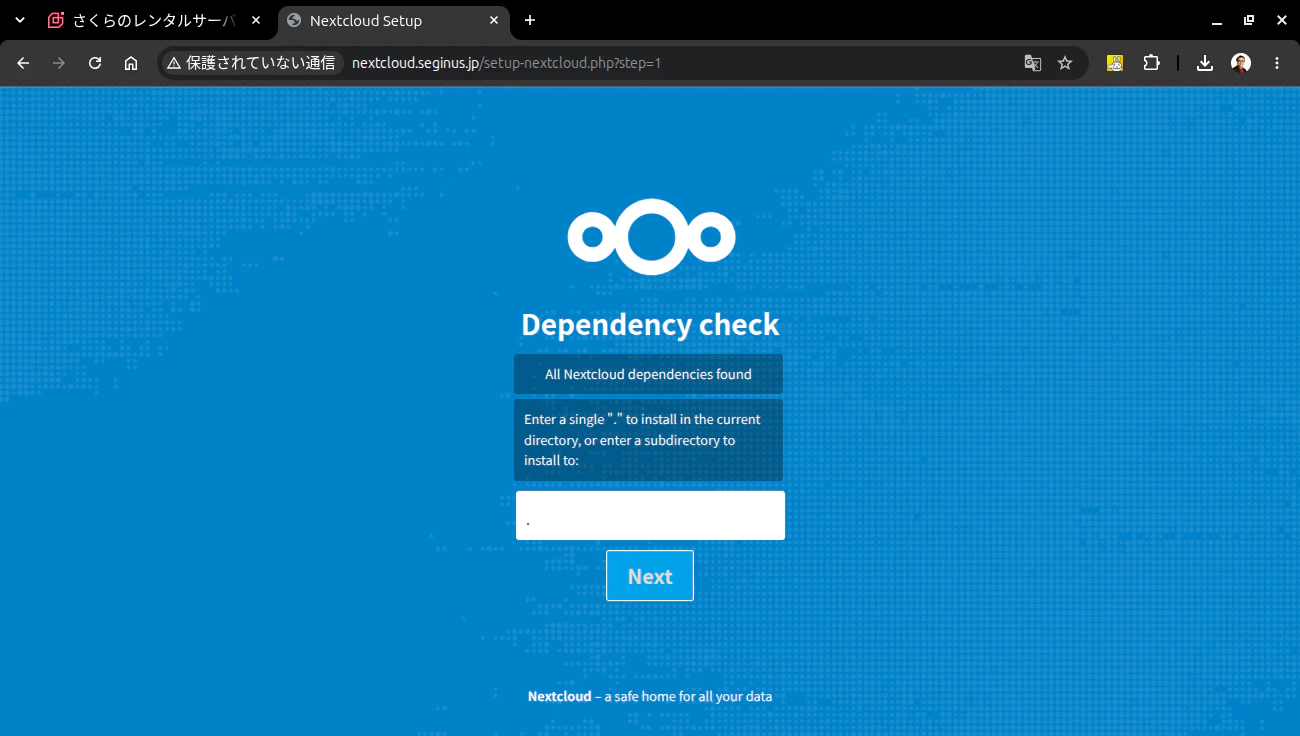Open the translate page icon

tap(1033, 63)
